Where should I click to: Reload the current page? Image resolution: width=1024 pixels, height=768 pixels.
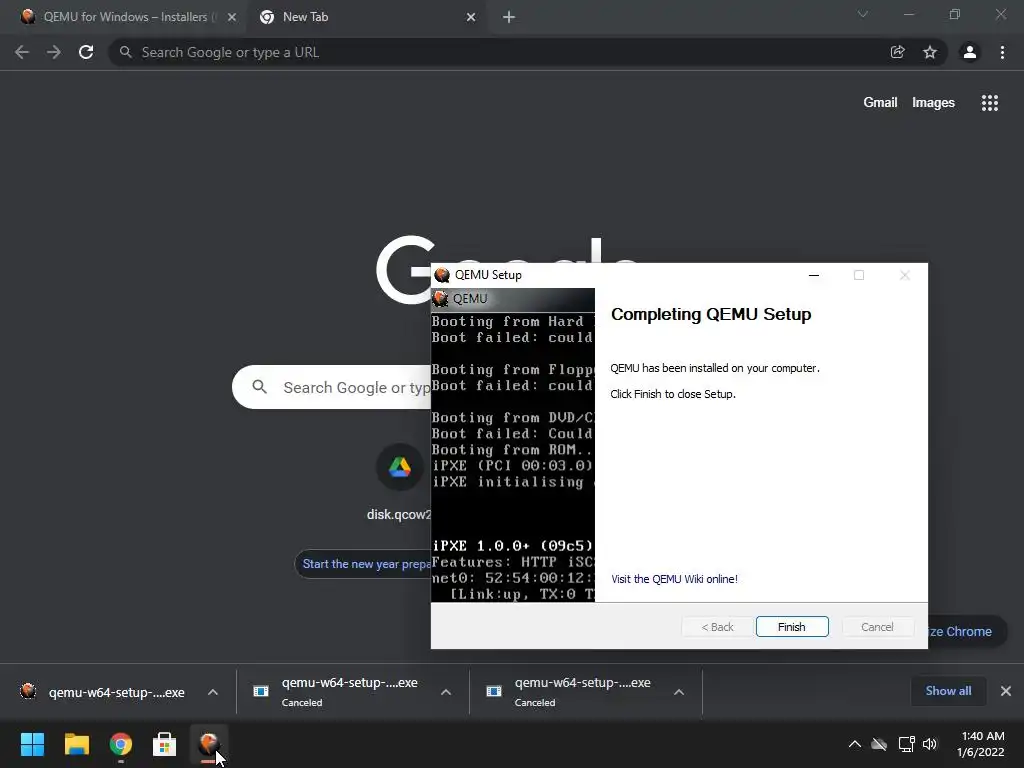86,52
